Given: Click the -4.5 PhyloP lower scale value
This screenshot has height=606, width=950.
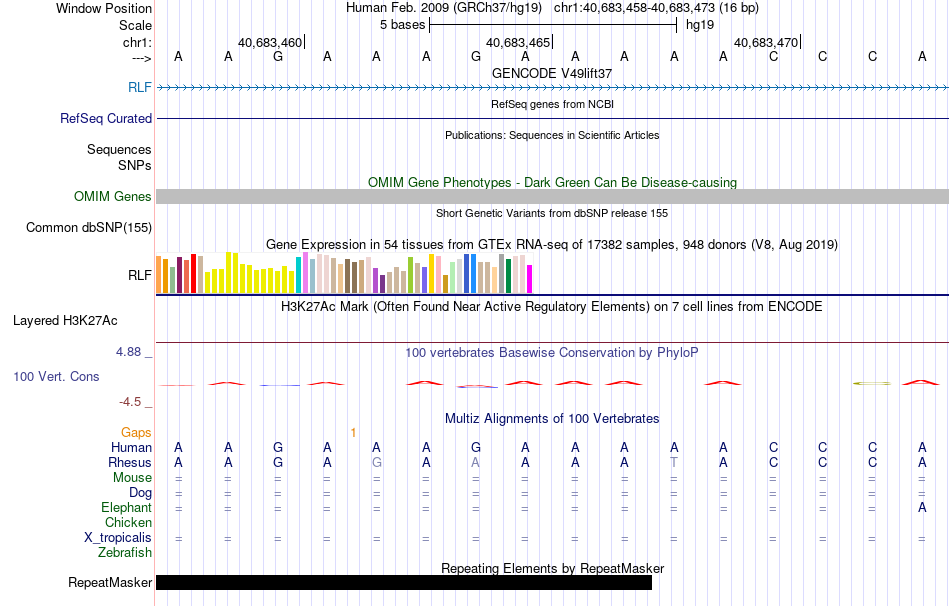Looking at the screenshot, I should (130, 402).
